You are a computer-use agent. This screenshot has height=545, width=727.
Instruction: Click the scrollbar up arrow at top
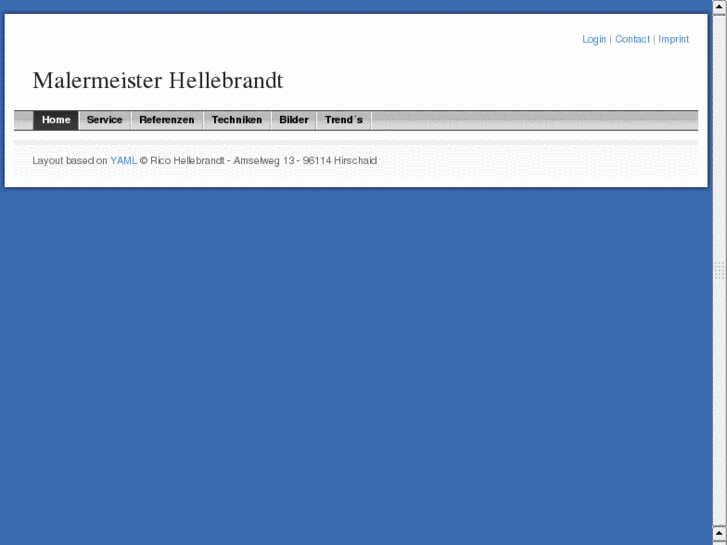coord(719,7)
